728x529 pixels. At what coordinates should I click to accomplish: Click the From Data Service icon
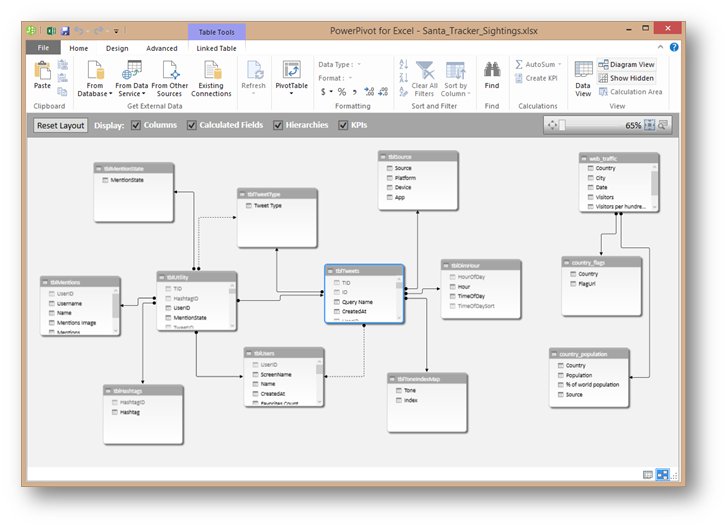[132, 70]
